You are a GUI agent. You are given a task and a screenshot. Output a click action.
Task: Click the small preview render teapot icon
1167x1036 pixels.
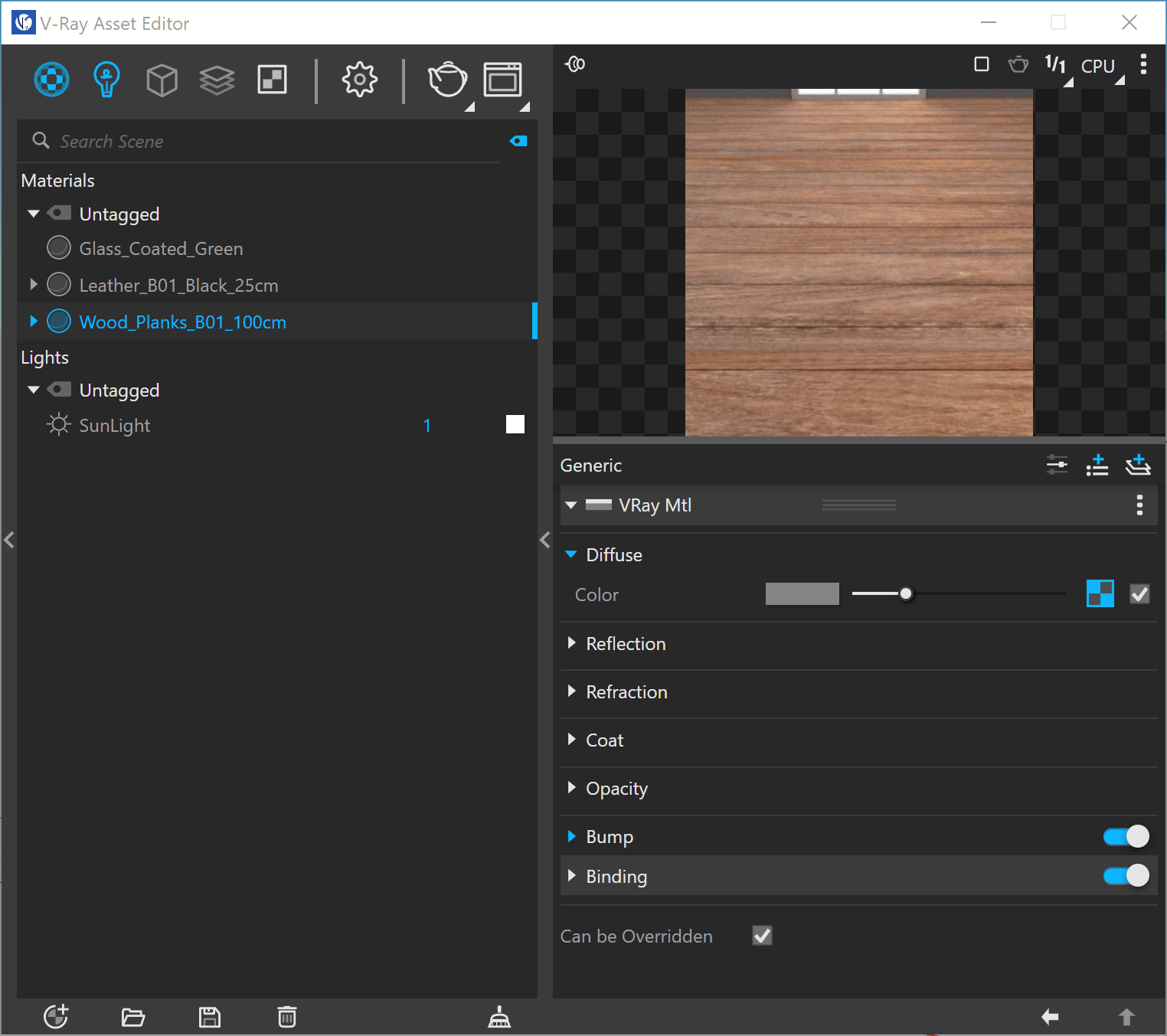[x=1018, y=64]
